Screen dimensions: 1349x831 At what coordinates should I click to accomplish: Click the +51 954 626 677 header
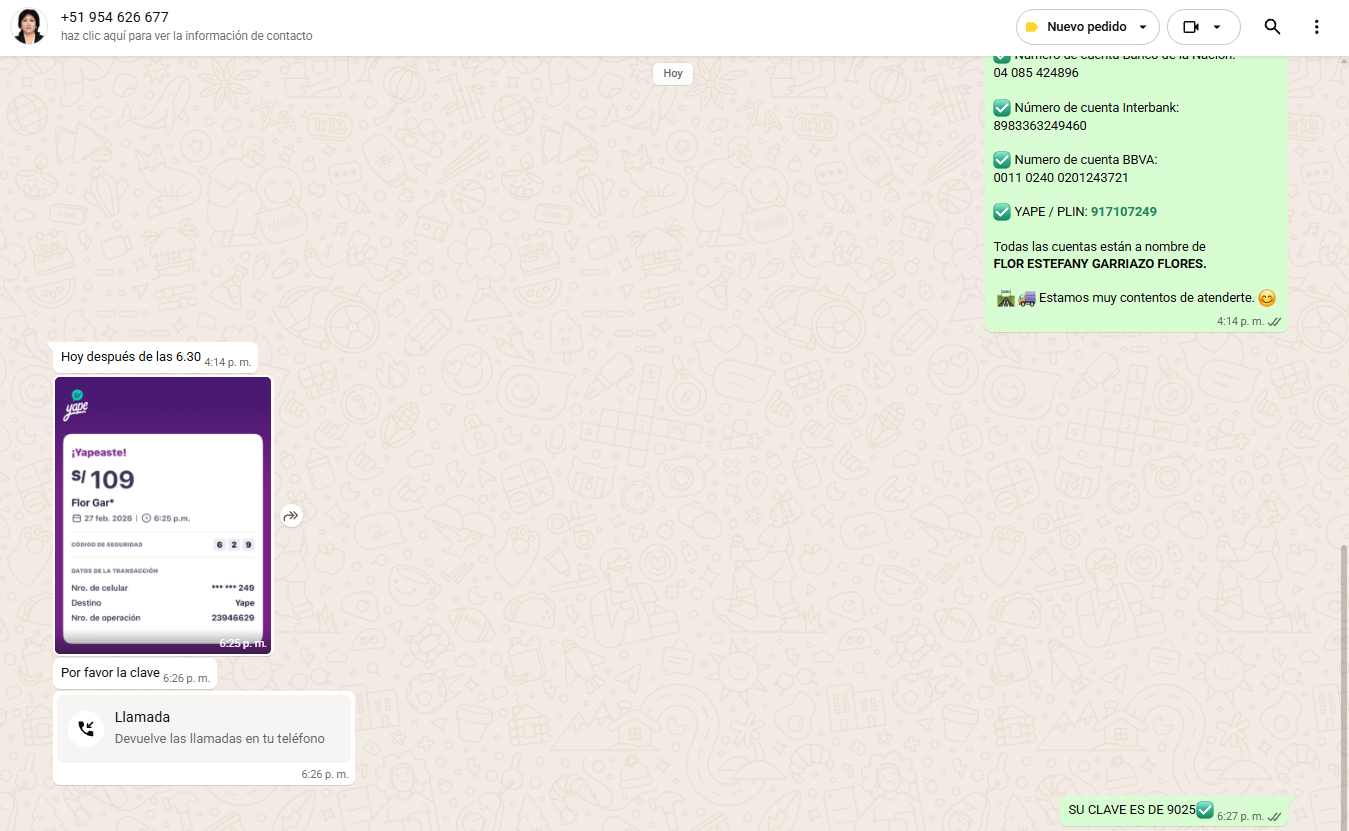tap(115, 17)
